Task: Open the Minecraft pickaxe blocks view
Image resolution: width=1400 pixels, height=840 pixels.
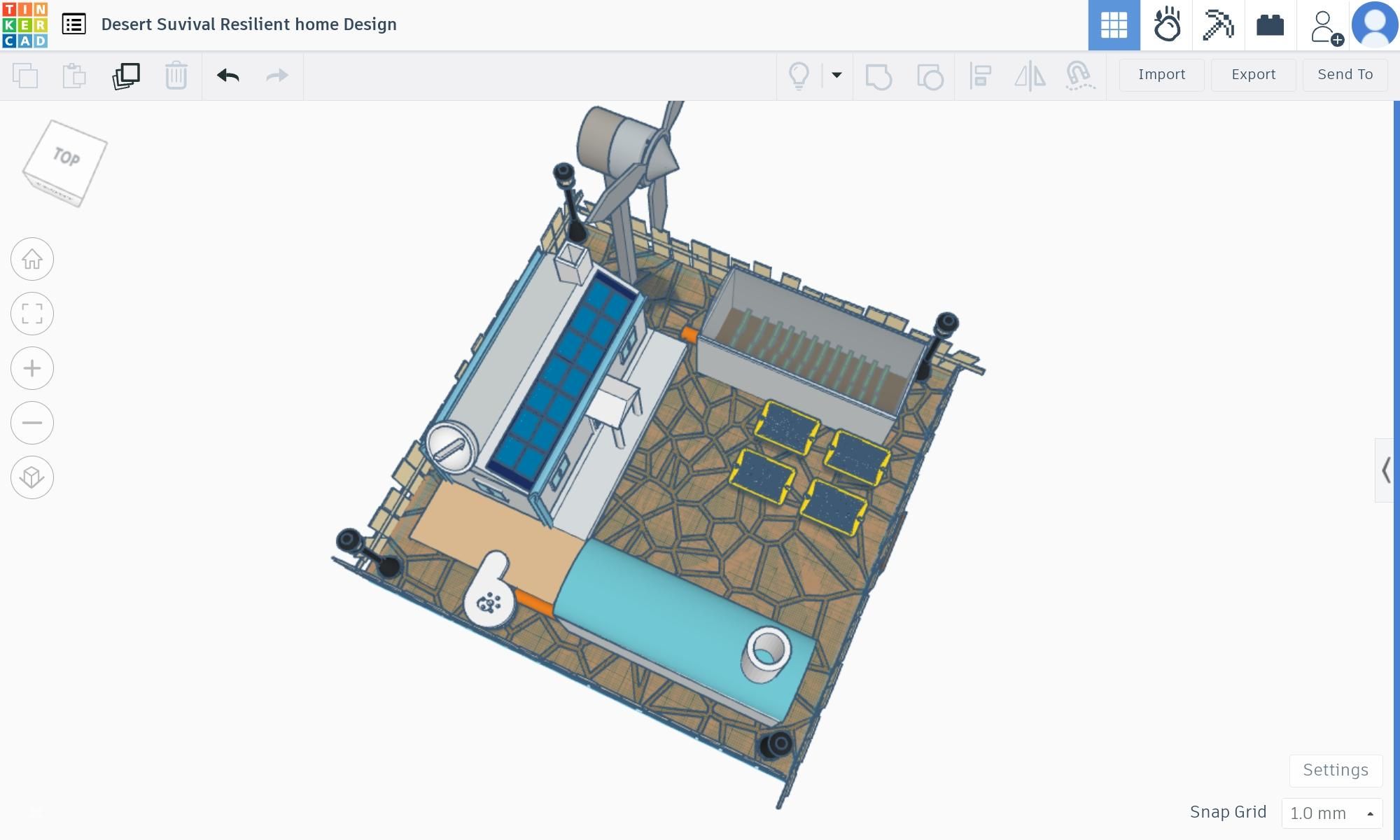Action: click(1218, 25)
